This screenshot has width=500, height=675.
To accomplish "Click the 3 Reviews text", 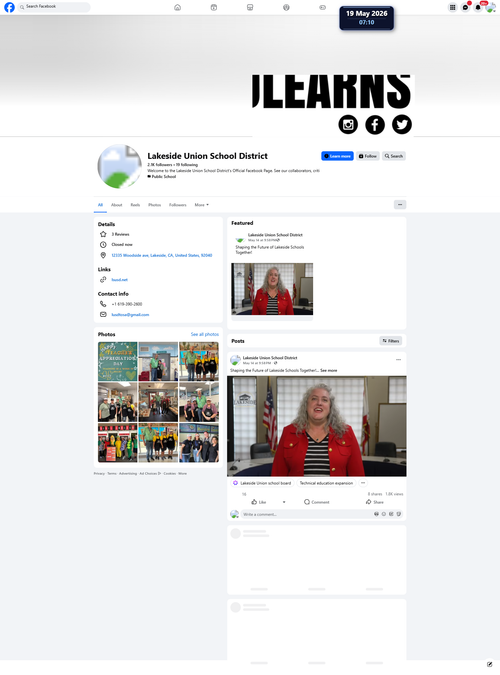I will pos(121,234).
